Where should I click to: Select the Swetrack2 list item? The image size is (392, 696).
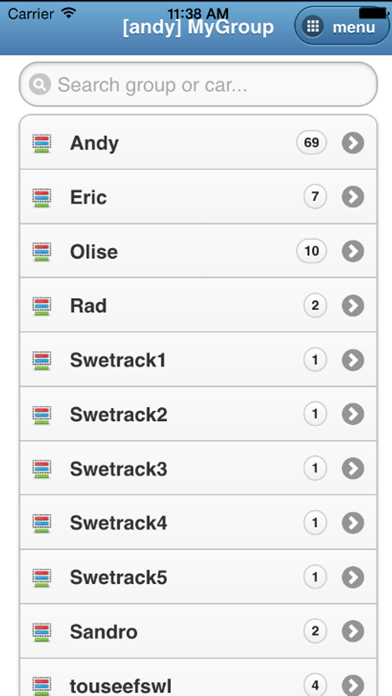coord(198,414)
